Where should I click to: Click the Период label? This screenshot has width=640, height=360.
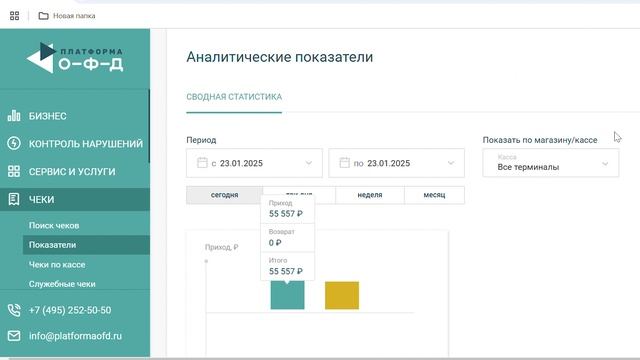pos(201,140)
